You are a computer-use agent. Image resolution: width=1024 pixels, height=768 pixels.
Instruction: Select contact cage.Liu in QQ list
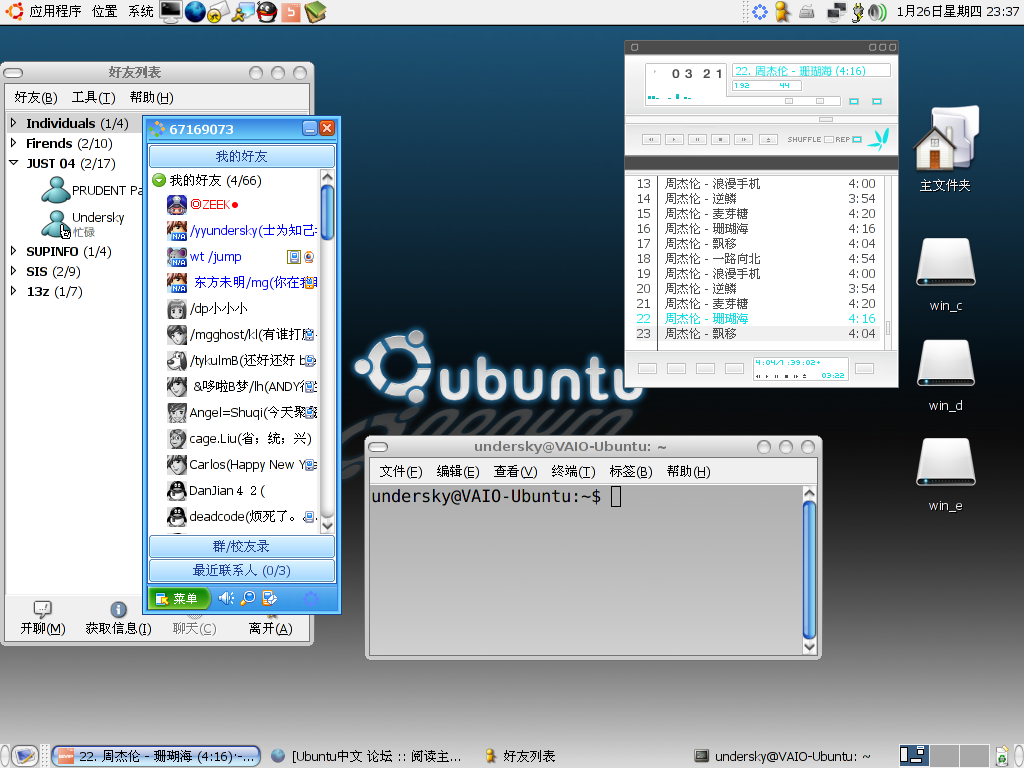(x=242, y=438)
